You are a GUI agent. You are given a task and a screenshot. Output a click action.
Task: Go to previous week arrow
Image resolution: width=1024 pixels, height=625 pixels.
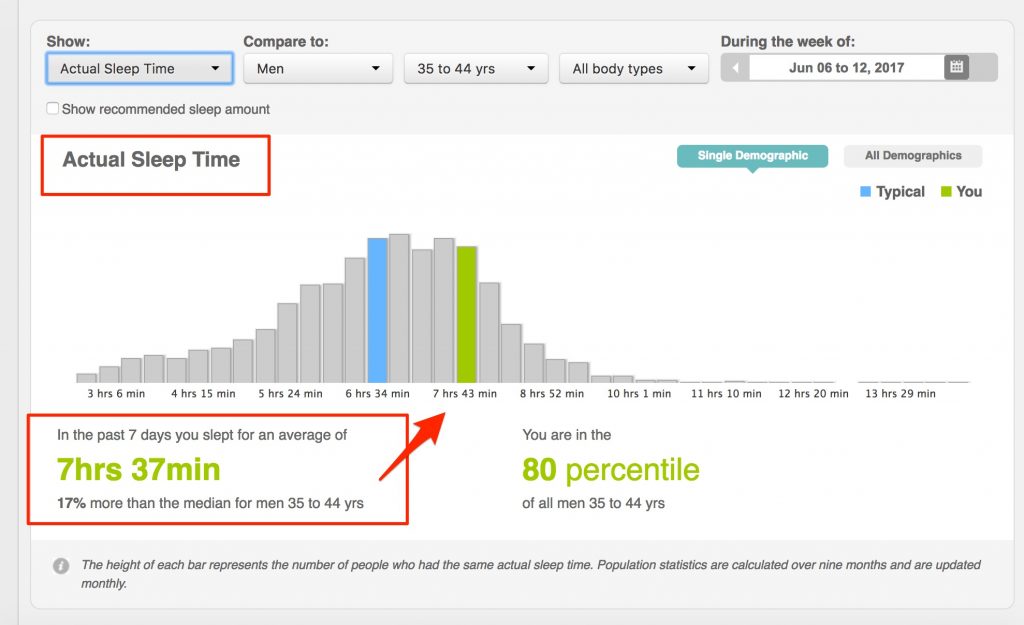coord(735,67)
